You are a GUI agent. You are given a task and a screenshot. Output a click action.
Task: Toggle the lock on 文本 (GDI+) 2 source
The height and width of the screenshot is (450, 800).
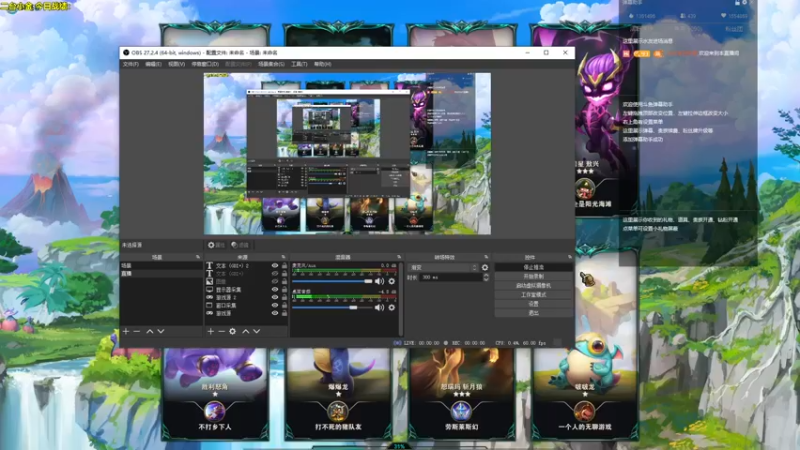[284, 266]
